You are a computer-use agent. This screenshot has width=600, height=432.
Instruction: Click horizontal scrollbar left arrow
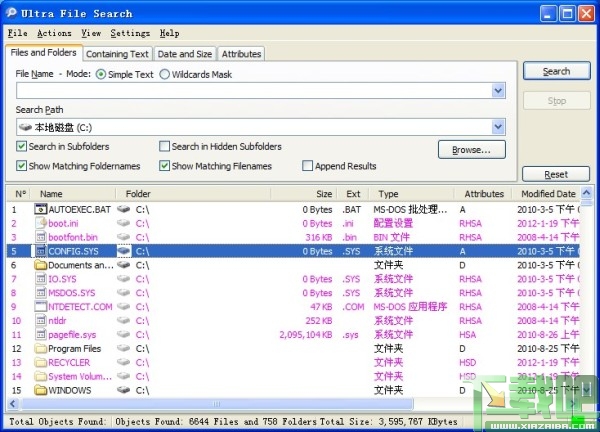pyautogui.click(x=13, y=404)
